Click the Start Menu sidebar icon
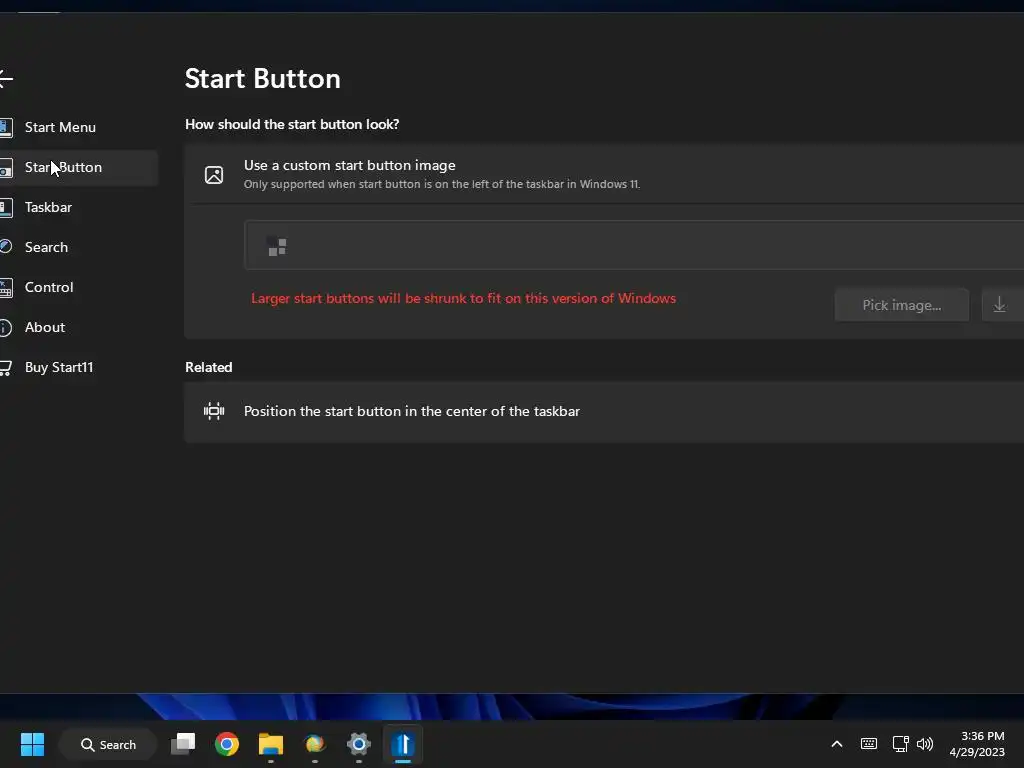This screenshot has width=1024, height=768. [x=6, y=127]
